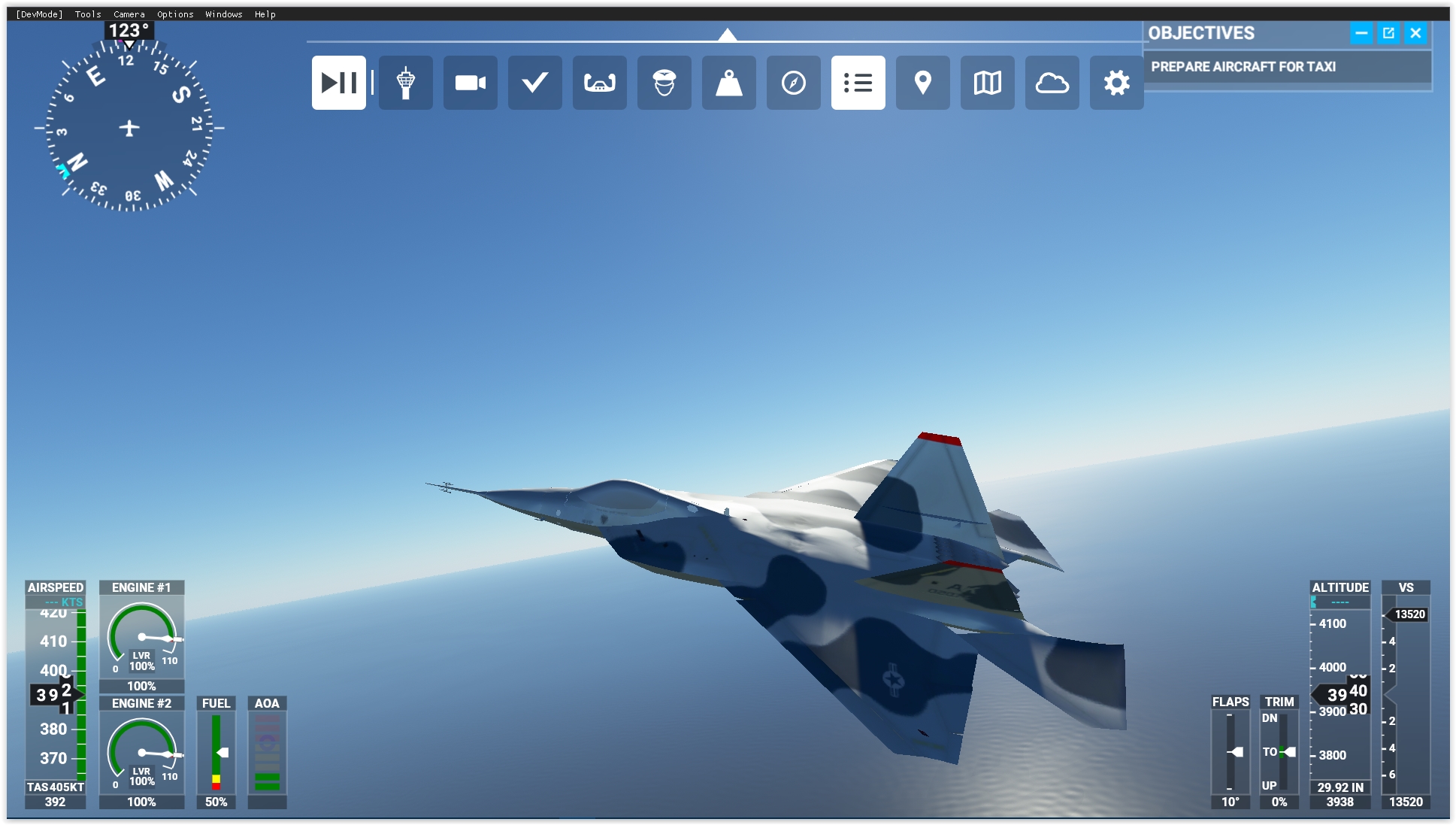Expand the Windows menu
Viewport: 1456px width, 825px height.
223,14
